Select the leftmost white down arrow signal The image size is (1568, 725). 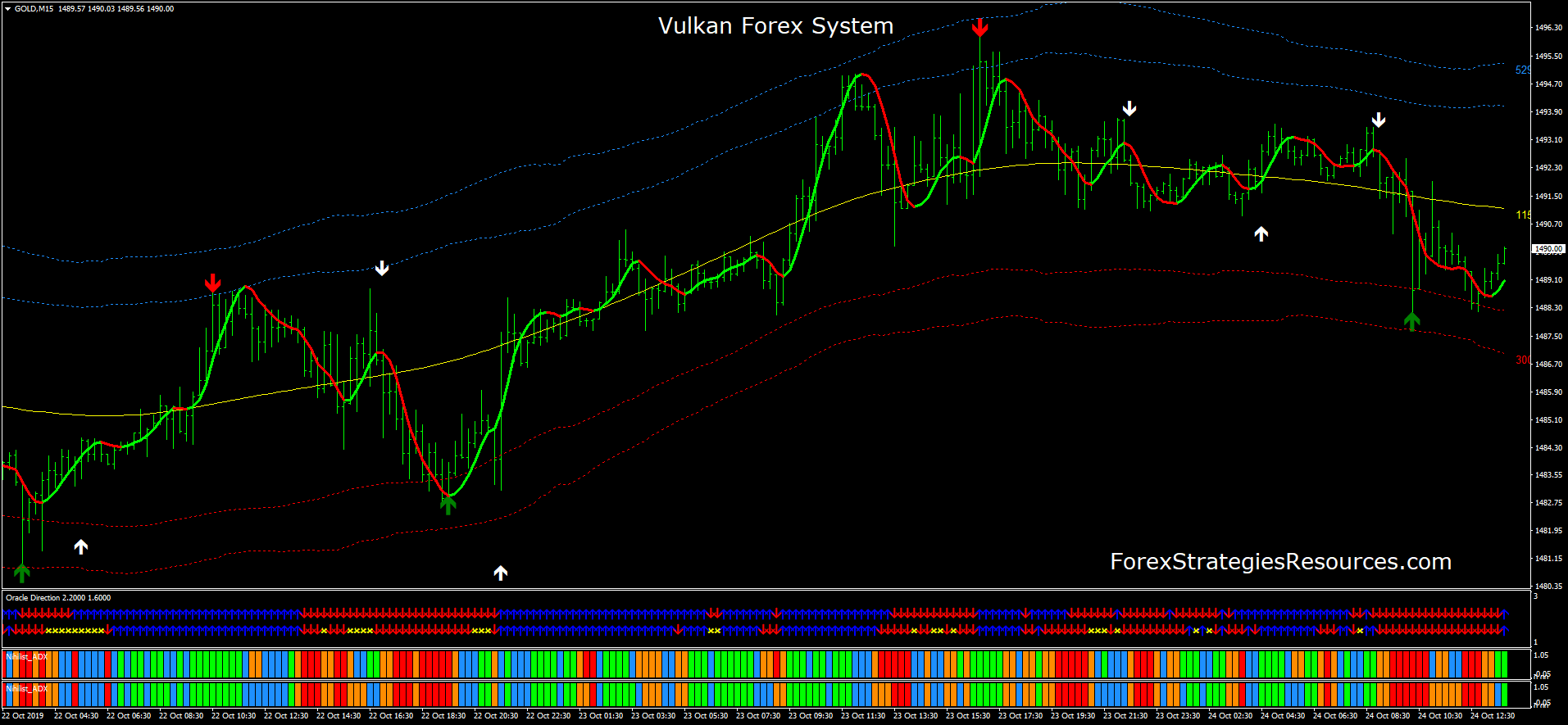(x=382, y=268)
